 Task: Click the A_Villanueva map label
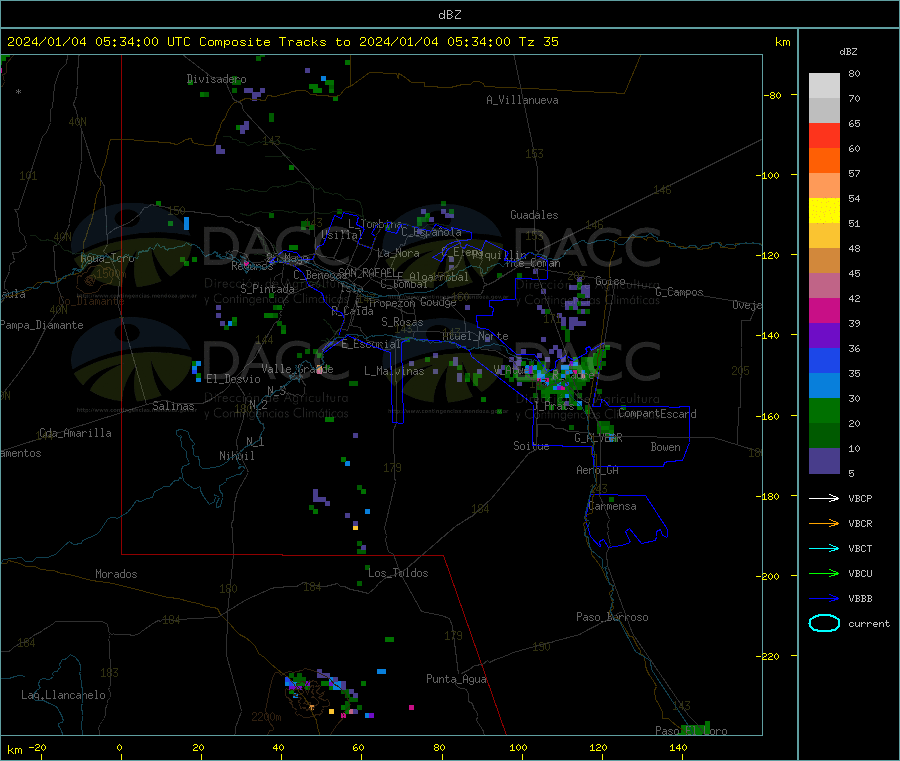pyautogui.click(x=522, y=100)
